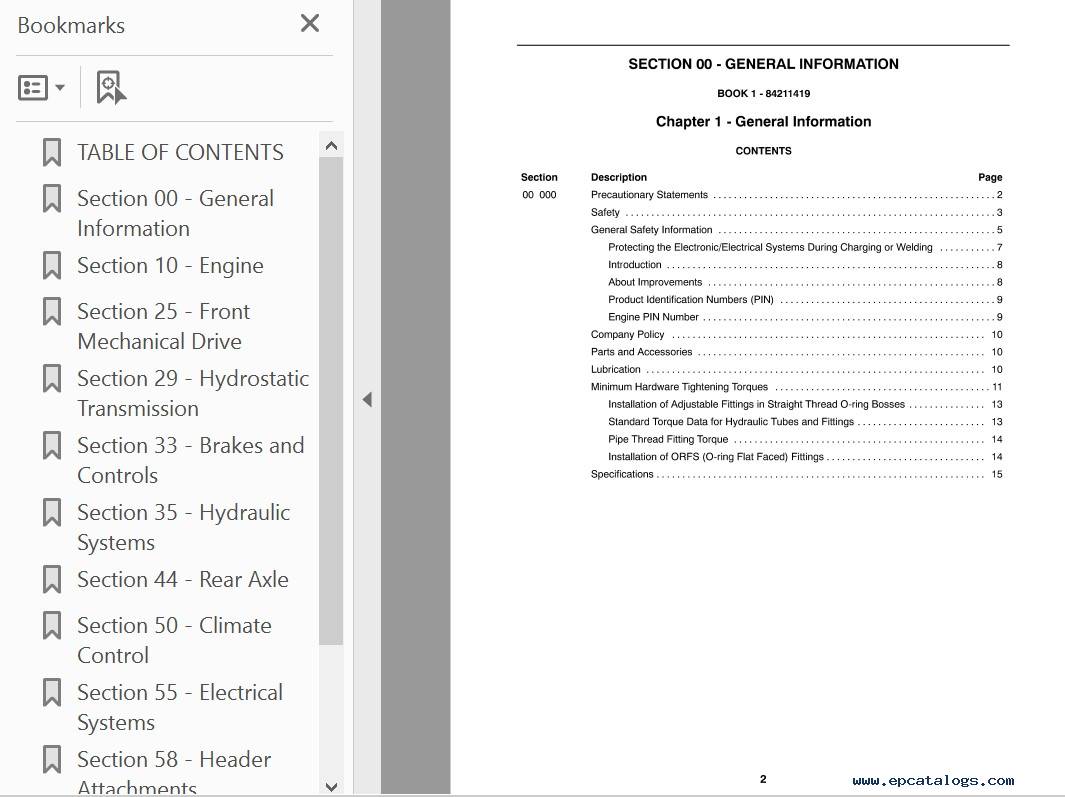This screenshot has height=797, width=1065.
Task: Click the Lubrication contents entry
Action: point(796,370)
